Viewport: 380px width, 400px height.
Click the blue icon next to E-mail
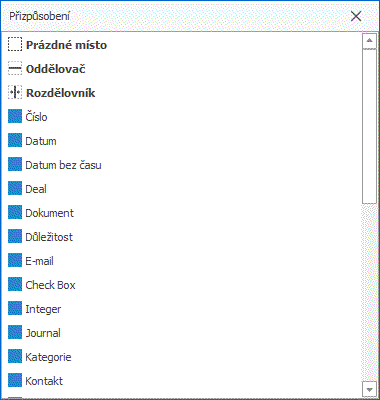tap(15, 261)
